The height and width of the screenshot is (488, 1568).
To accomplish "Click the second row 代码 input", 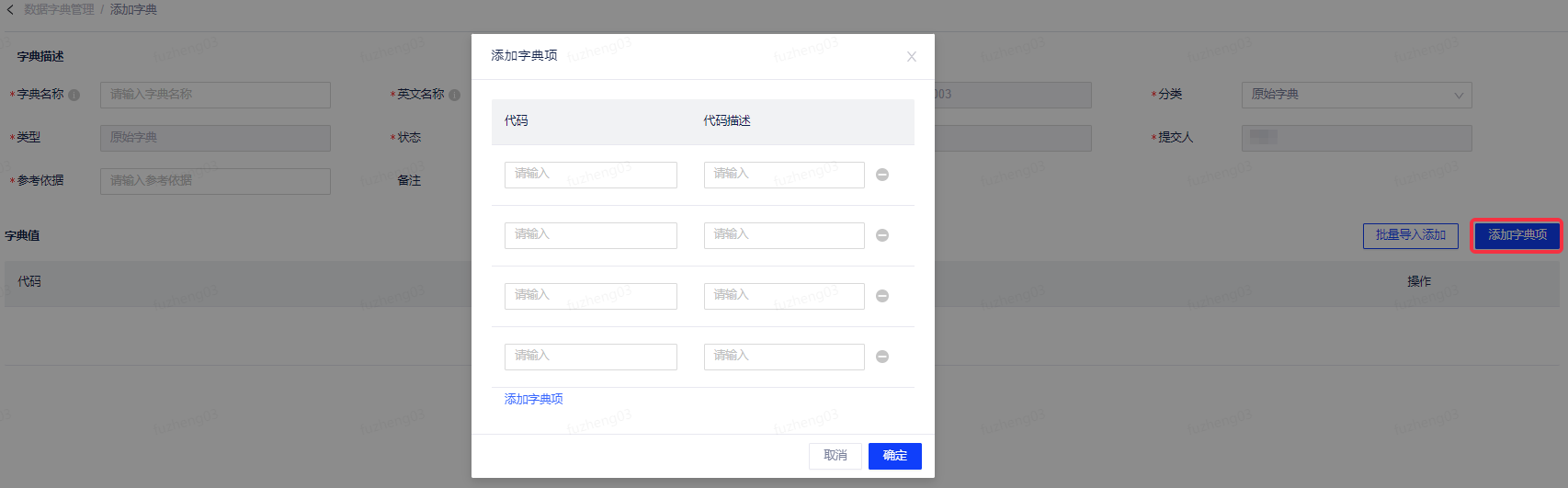I will click(591, 235).
